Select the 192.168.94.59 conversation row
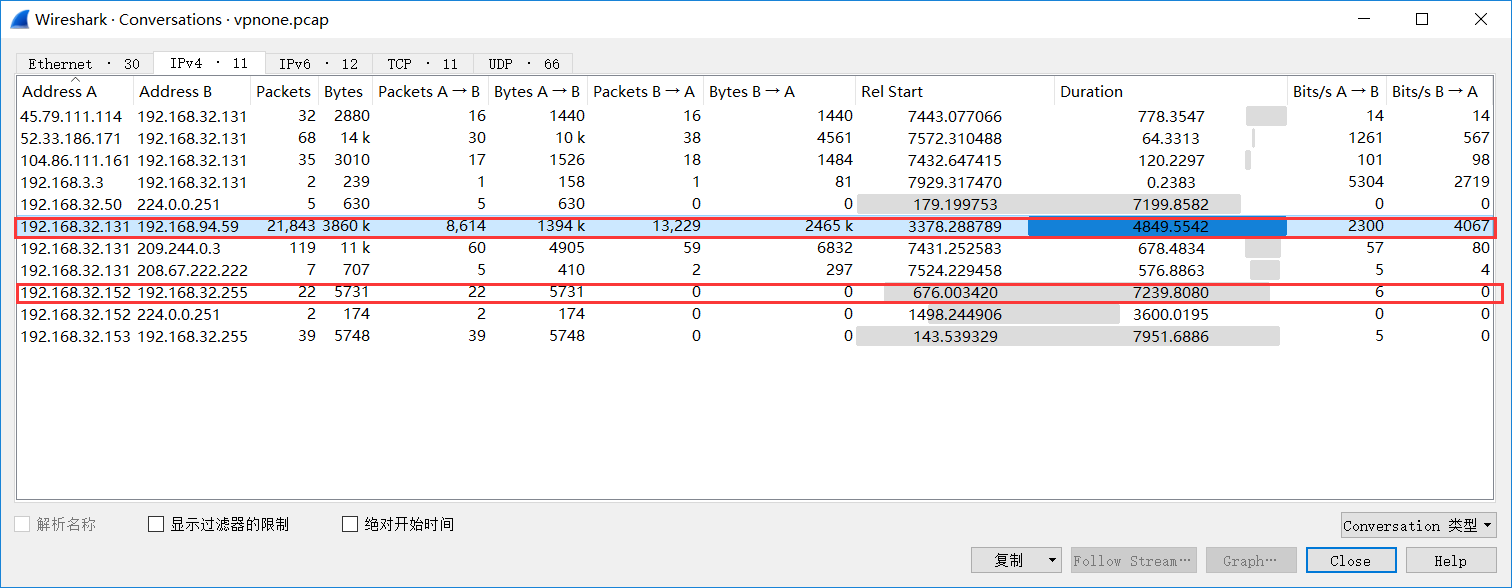The image size is (1512, 588). (188, 227)
